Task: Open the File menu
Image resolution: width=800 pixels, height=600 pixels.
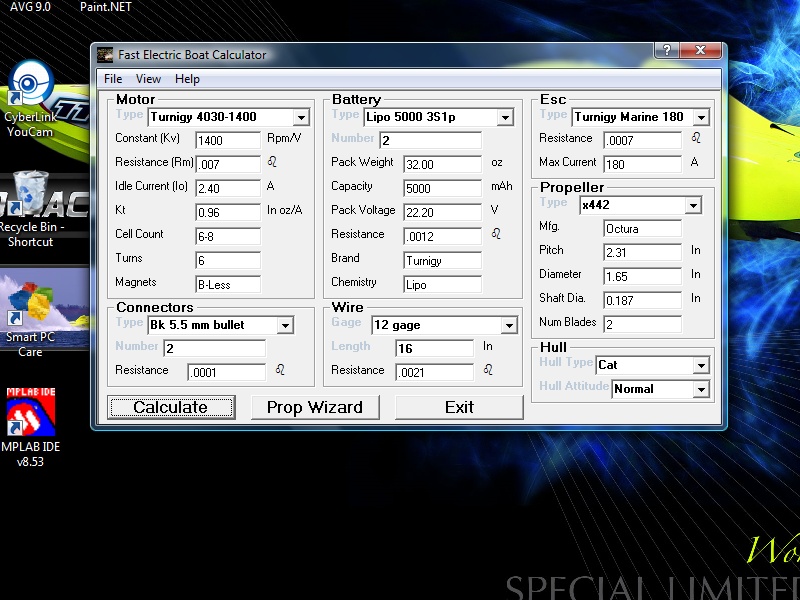Action: pyautogui.click(x=113, y=79)
